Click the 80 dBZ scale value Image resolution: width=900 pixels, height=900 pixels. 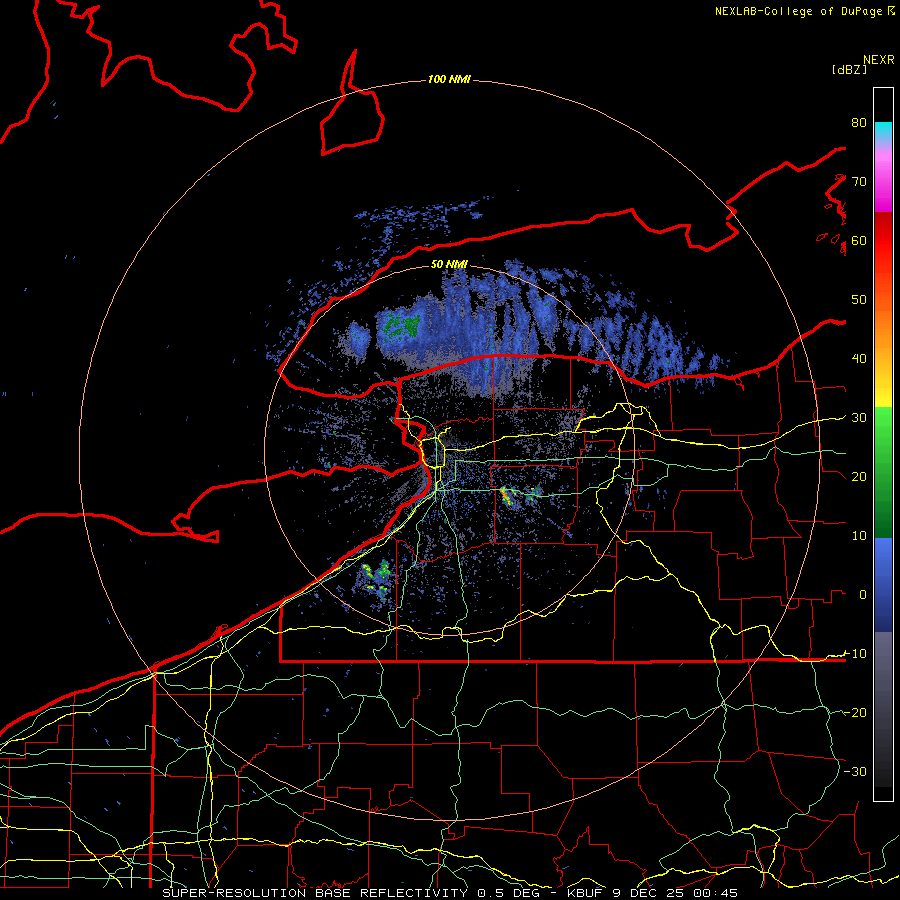[859, 122]
